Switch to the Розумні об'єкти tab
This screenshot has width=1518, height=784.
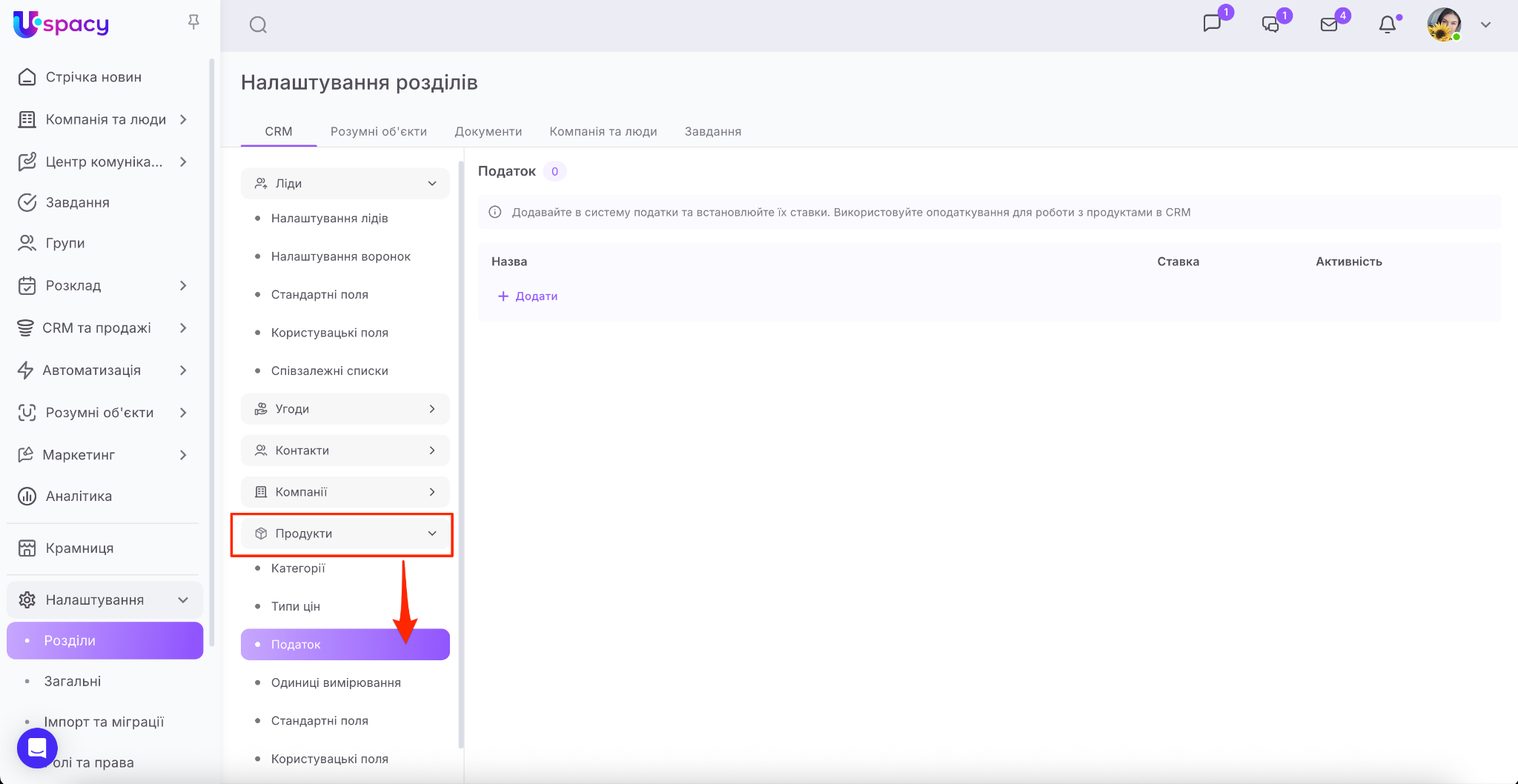(x=378, y=131)
